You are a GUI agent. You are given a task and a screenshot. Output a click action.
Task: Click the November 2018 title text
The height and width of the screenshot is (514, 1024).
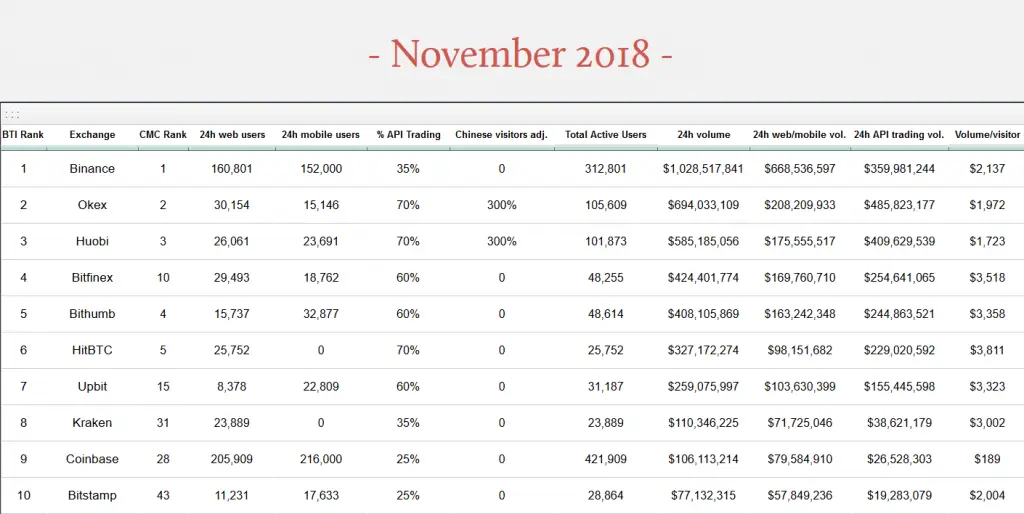[520, 53]
